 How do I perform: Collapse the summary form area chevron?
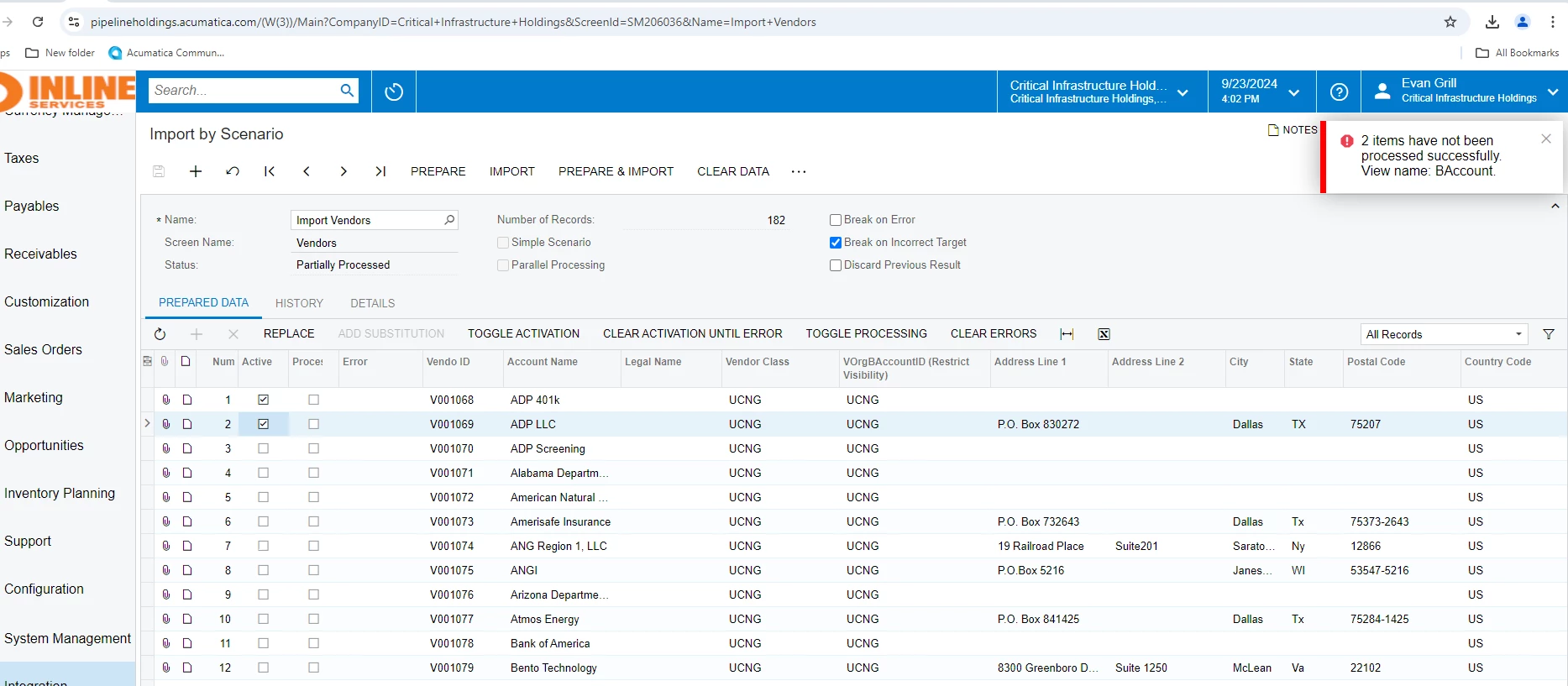(1555, 206)
